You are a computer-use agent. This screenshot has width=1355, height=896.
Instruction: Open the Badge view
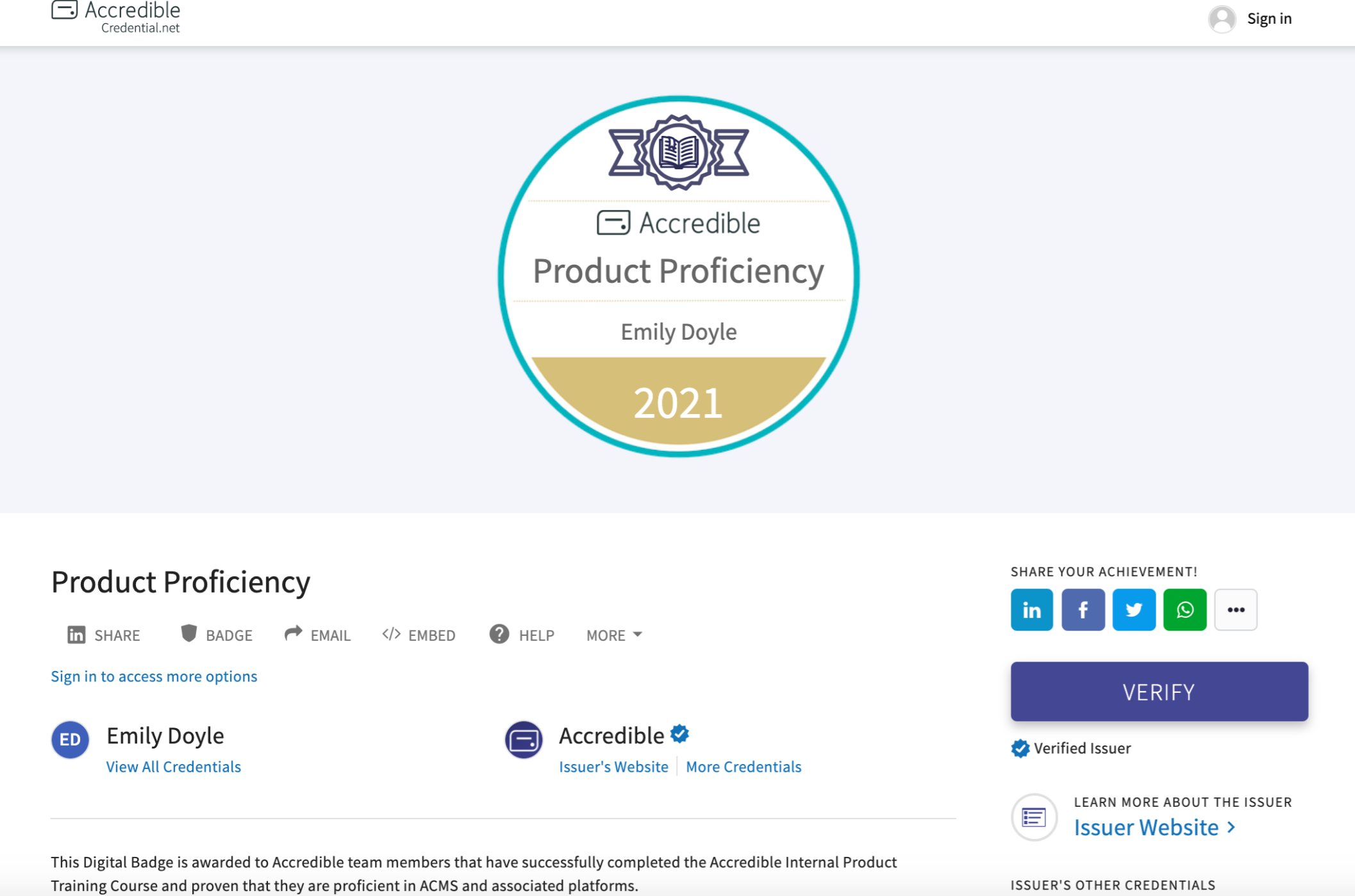point(216,635)
